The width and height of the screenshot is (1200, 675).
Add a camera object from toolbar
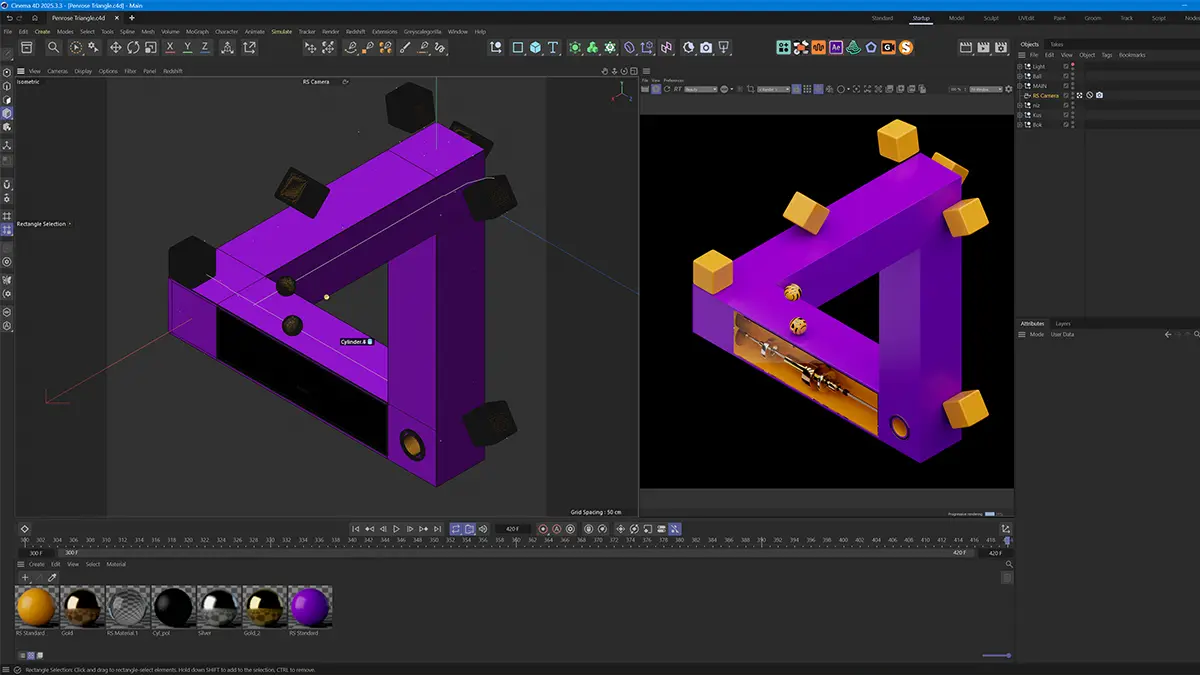coord(706,47)
